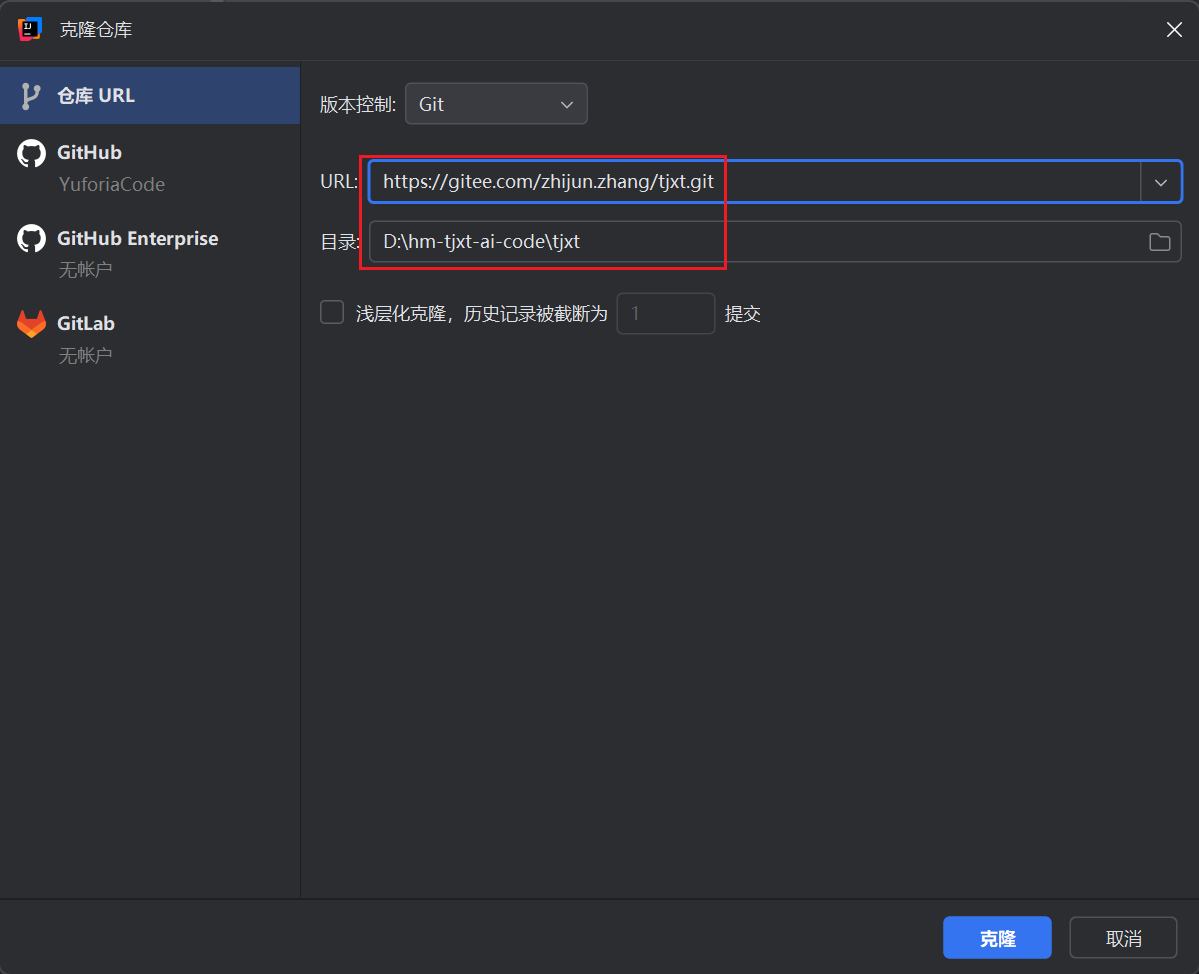Switch to GitHub Enterprise section
Viewport: 1199px width, 974px height.
tap(150, 253)
